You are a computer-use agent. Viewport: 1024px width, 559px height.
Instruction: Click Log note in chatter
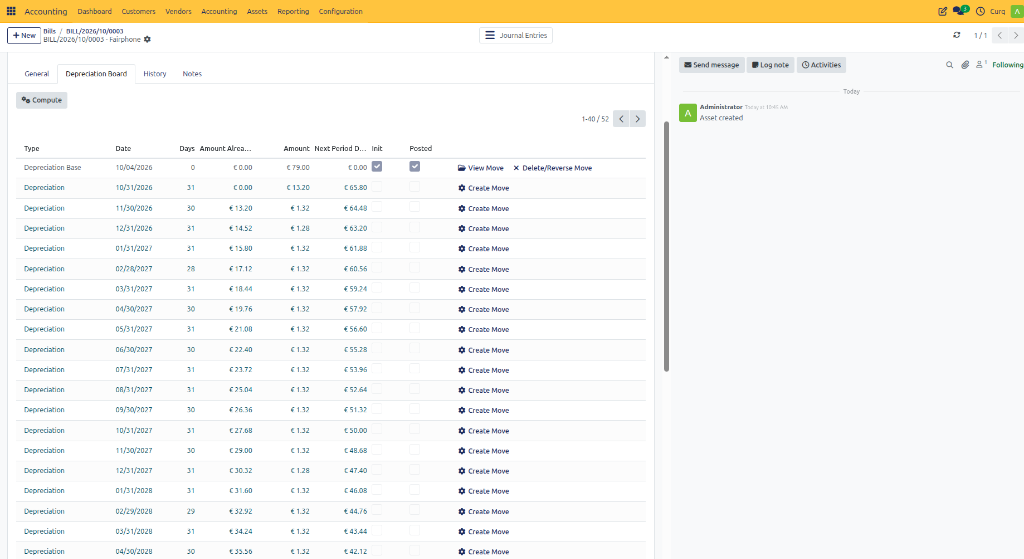771,65
